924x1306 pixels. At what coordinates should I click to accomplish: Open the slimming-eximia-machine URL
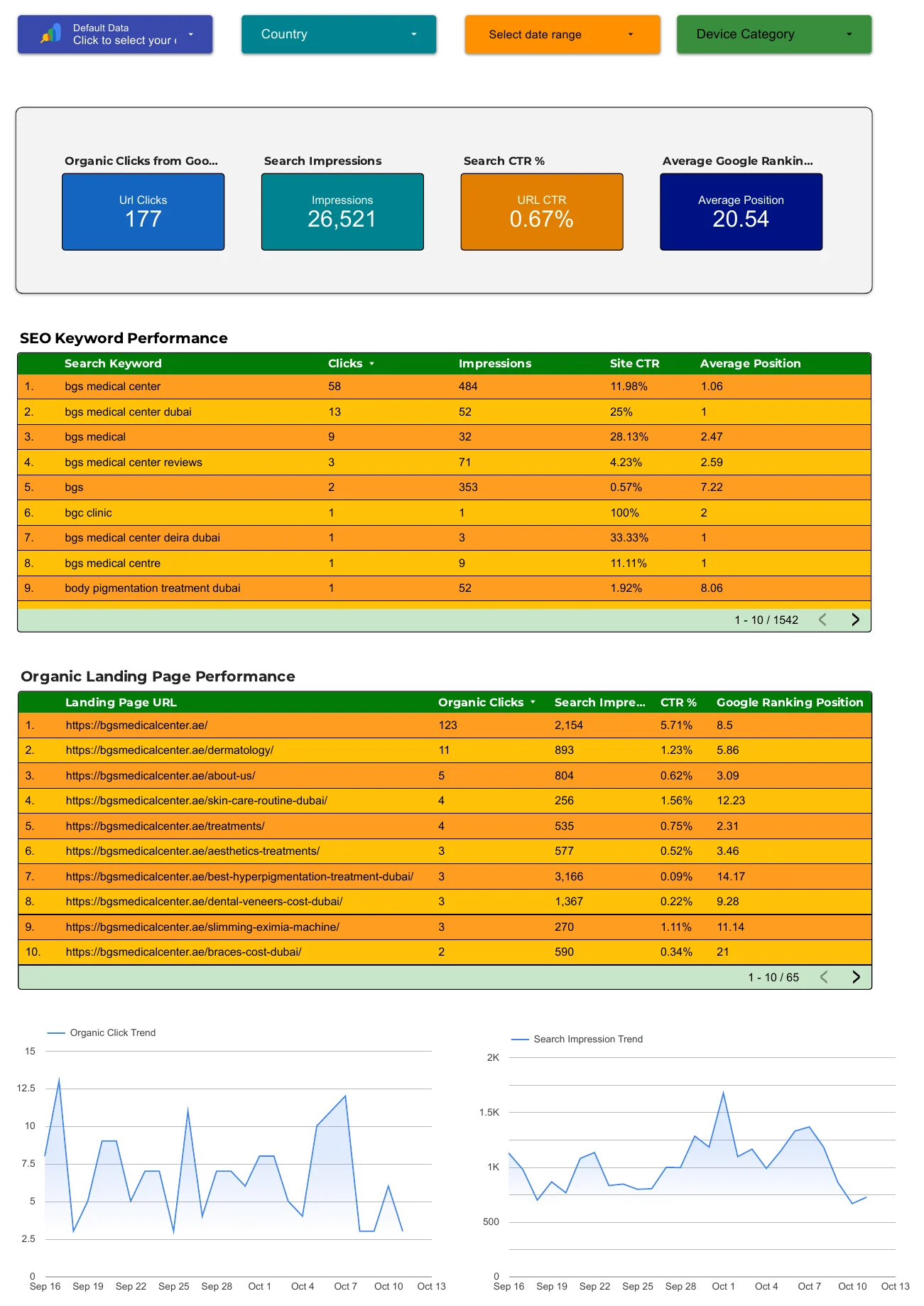click(202, 927)
